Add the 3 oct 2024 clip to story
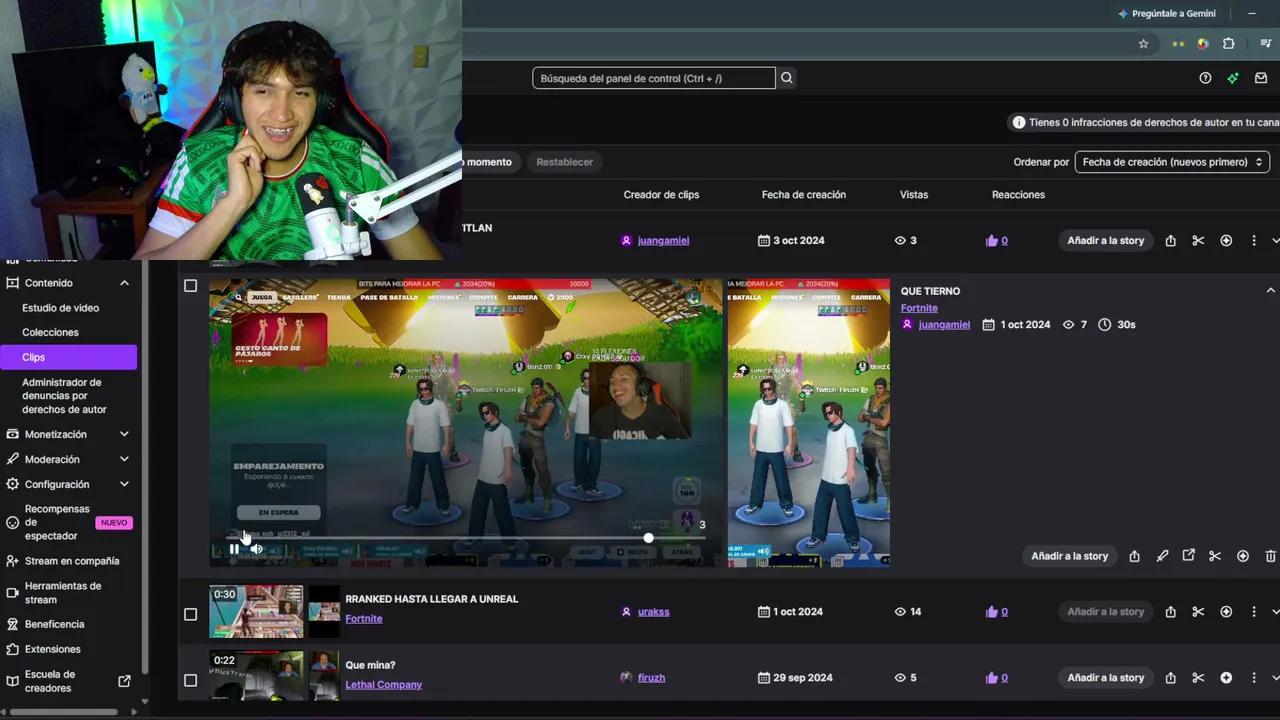 [x=1105, y=241]
